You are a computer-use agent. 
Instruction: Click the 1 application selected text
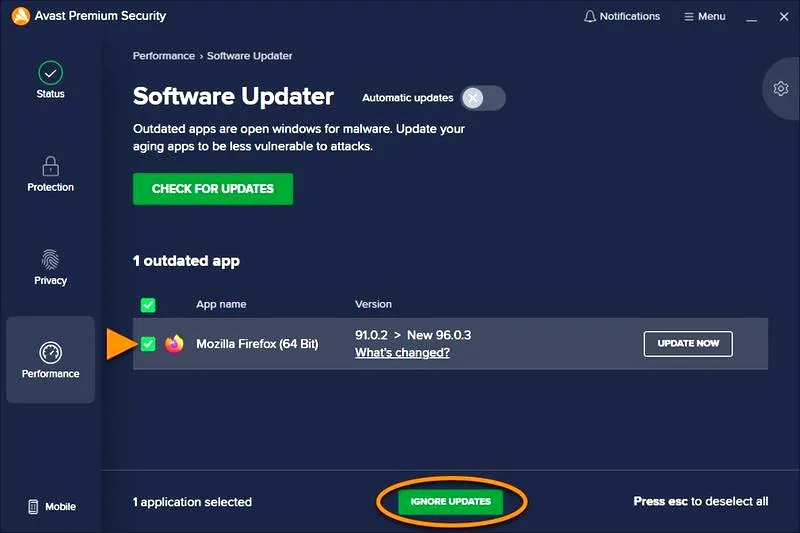coord(192,502)
